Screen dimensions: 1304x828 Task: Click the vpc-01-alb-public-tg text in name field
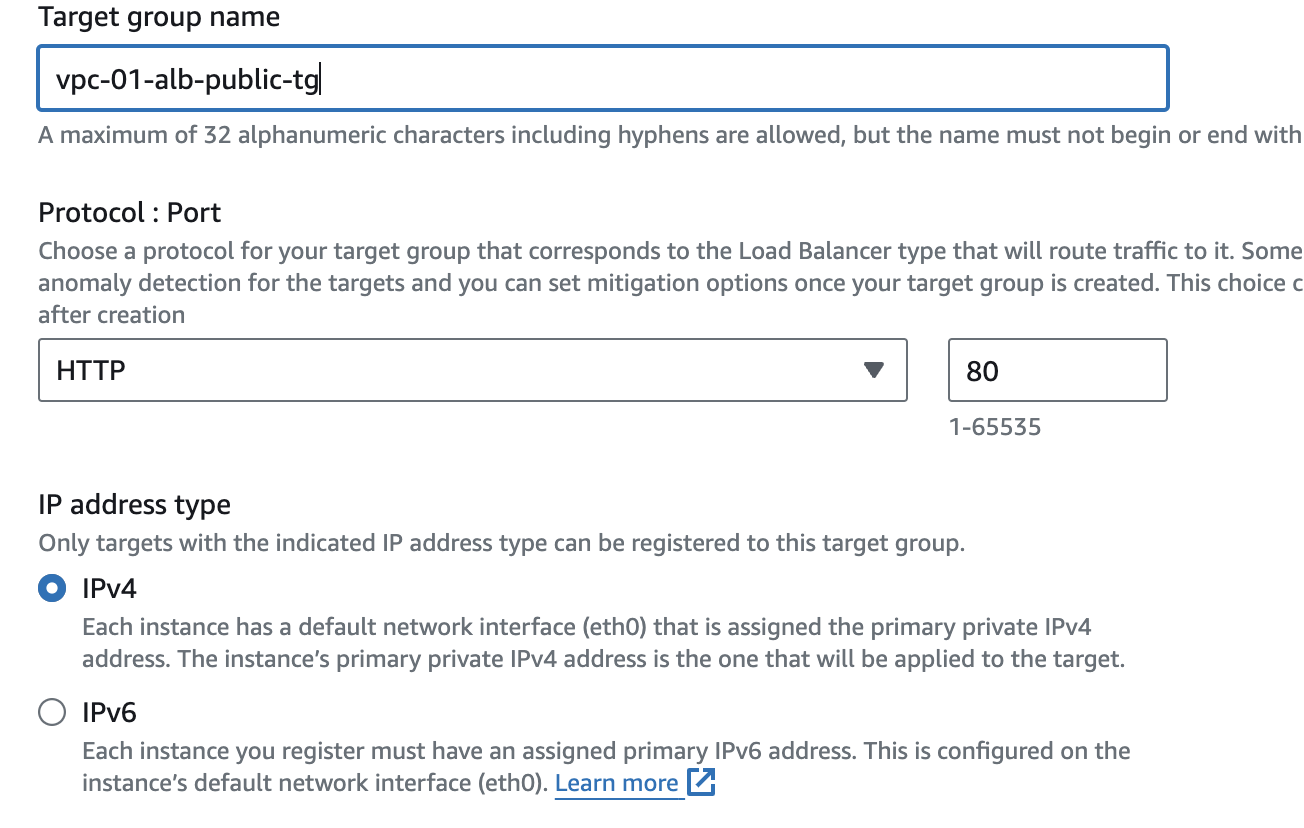(188, 79)
